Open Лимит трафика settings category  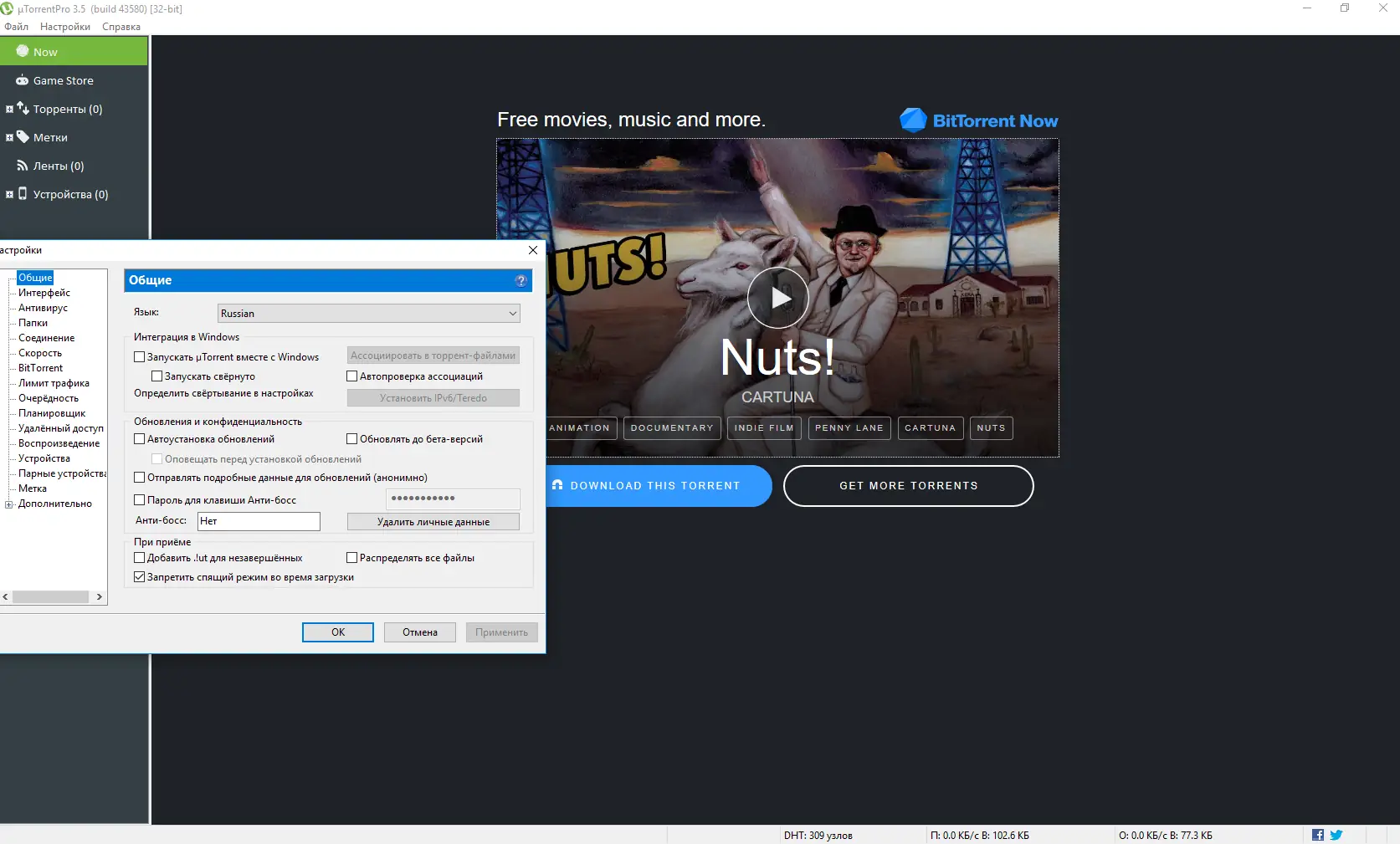click(54, 383)
